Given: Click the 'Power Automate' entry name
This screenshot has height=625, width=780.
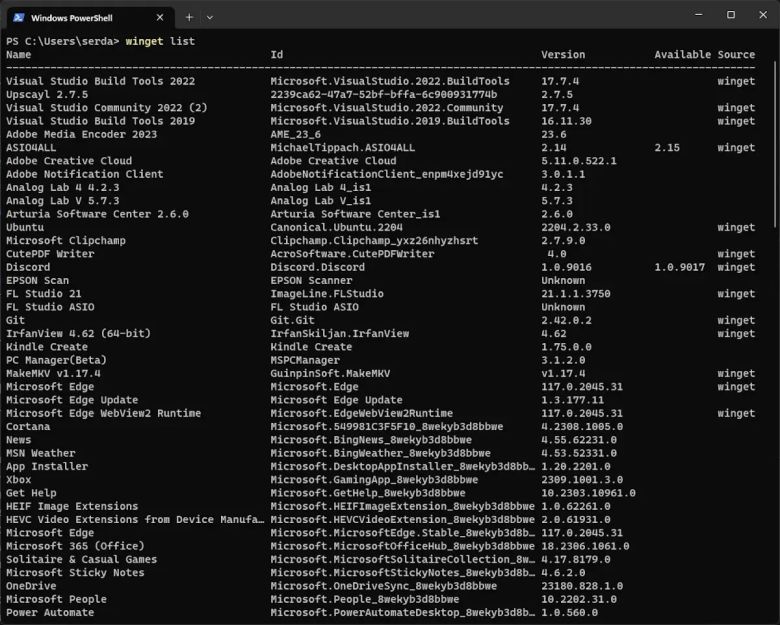Looking at the screenshot, I should pyautogui.click(x=49, y=613).
